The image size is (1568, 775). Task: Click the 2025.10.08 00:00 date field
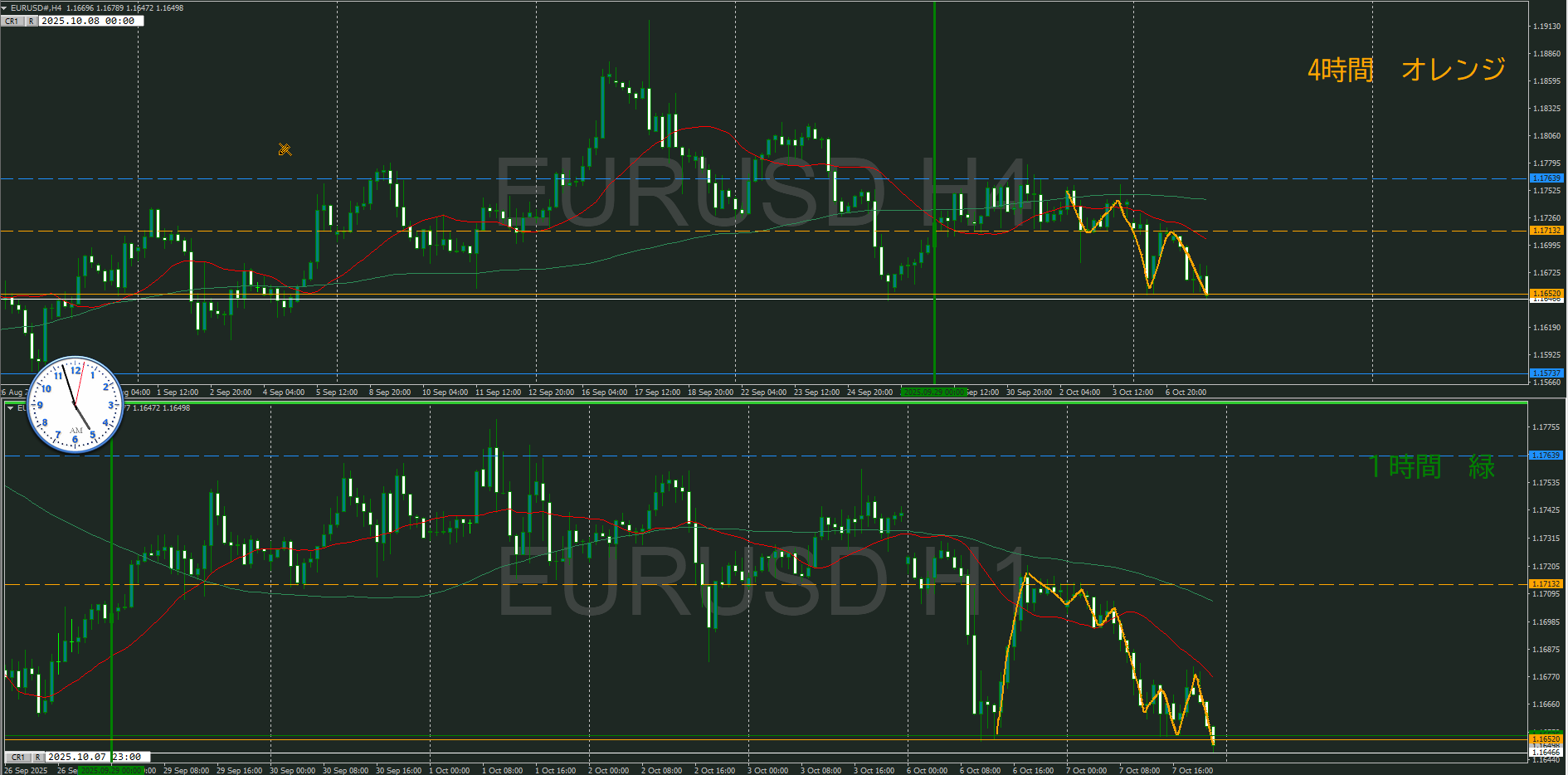91,21
